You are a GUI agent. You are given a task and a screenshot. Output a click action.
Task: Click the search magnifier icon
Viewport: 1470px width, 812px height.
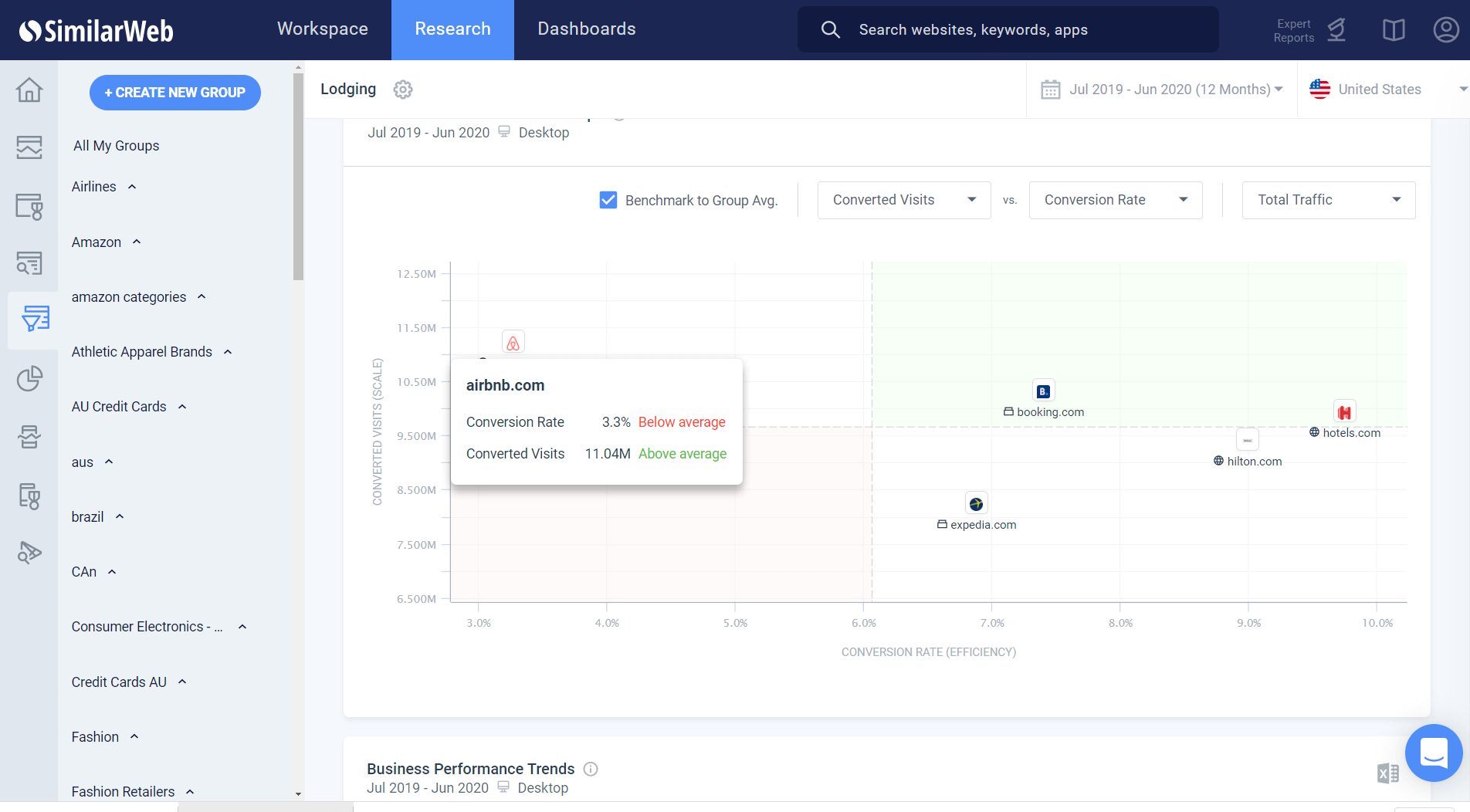coord(831,29)
